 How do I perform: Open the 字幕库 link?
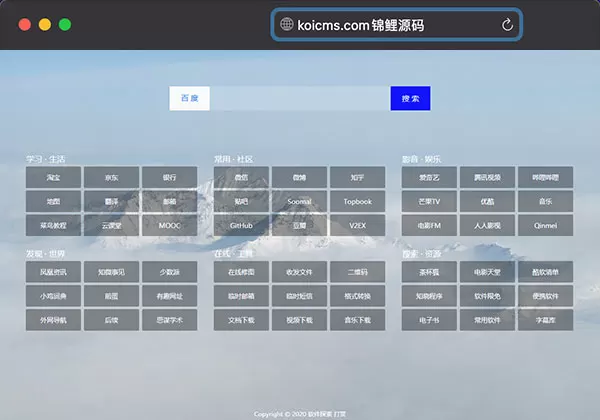pyautogui.click(x=546, y=320)
